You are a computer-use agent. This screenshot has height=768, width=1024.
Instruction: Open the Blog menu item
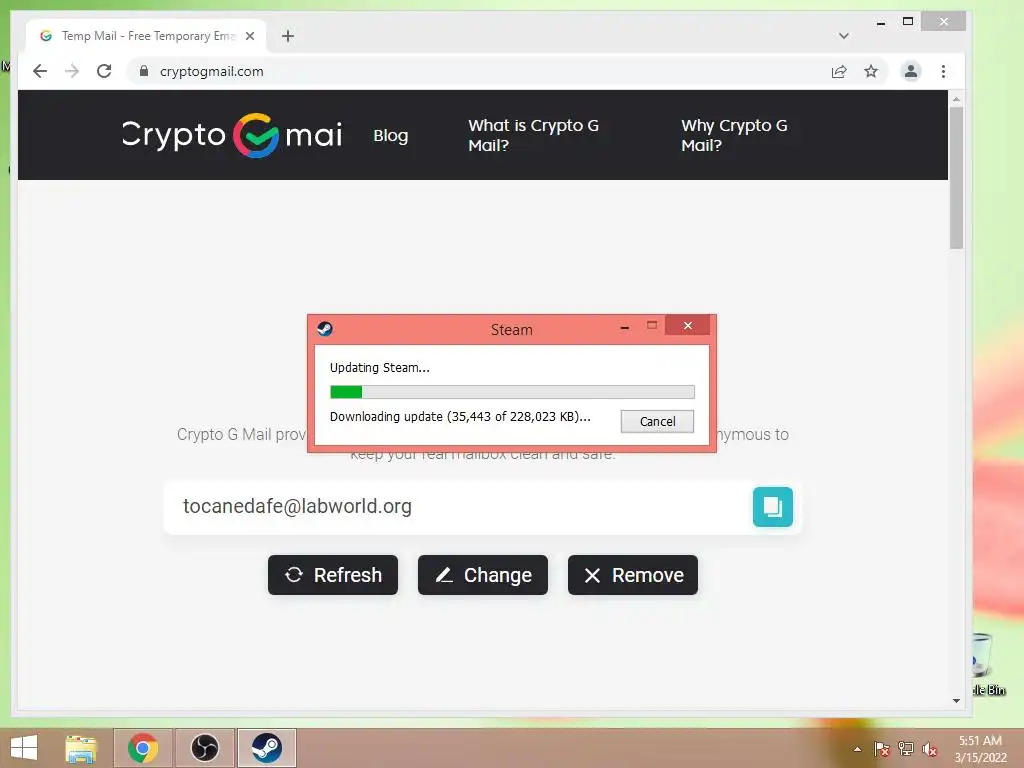[391, 135]
